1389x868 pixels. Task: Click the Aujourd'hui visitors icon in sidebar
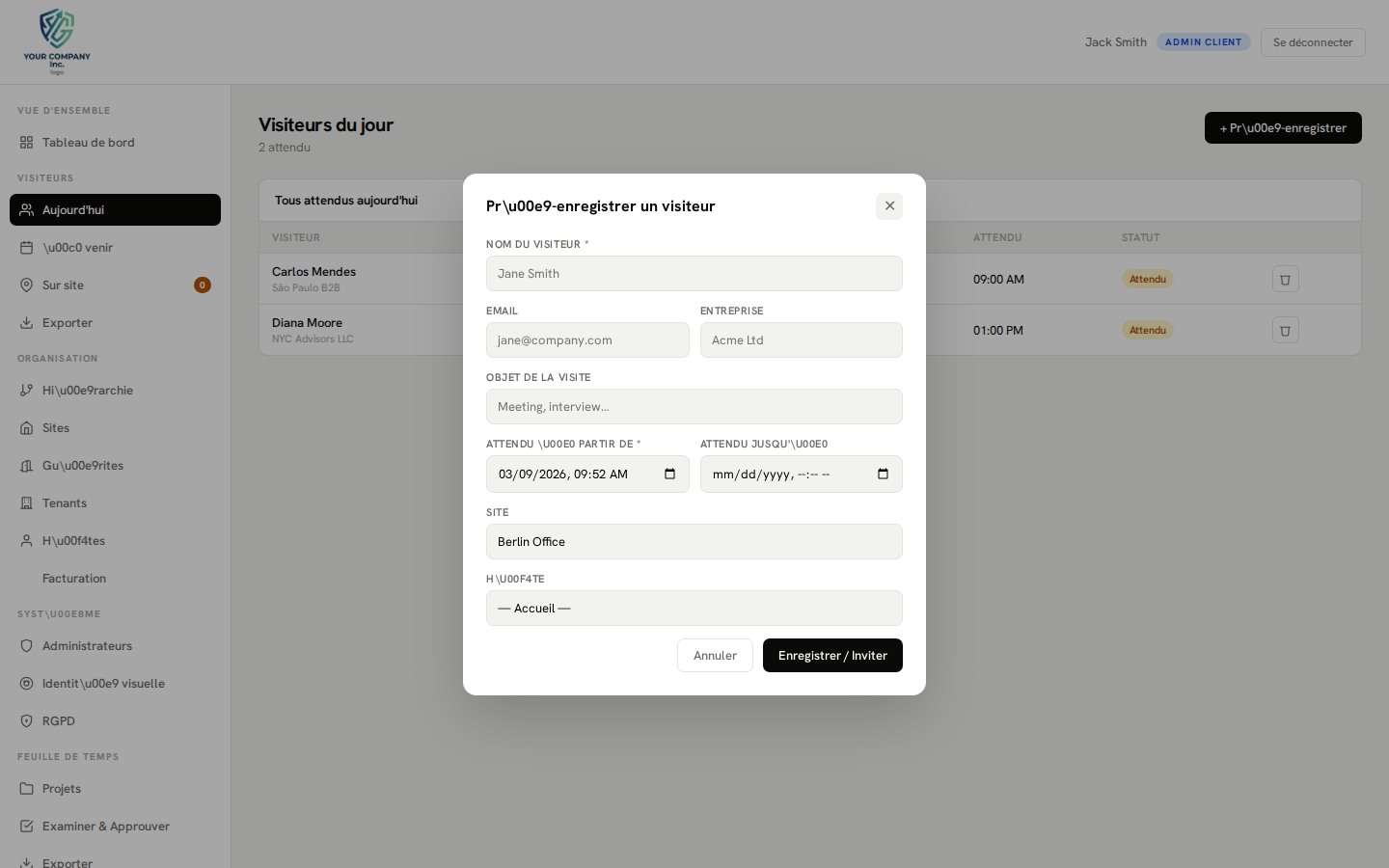27,209
